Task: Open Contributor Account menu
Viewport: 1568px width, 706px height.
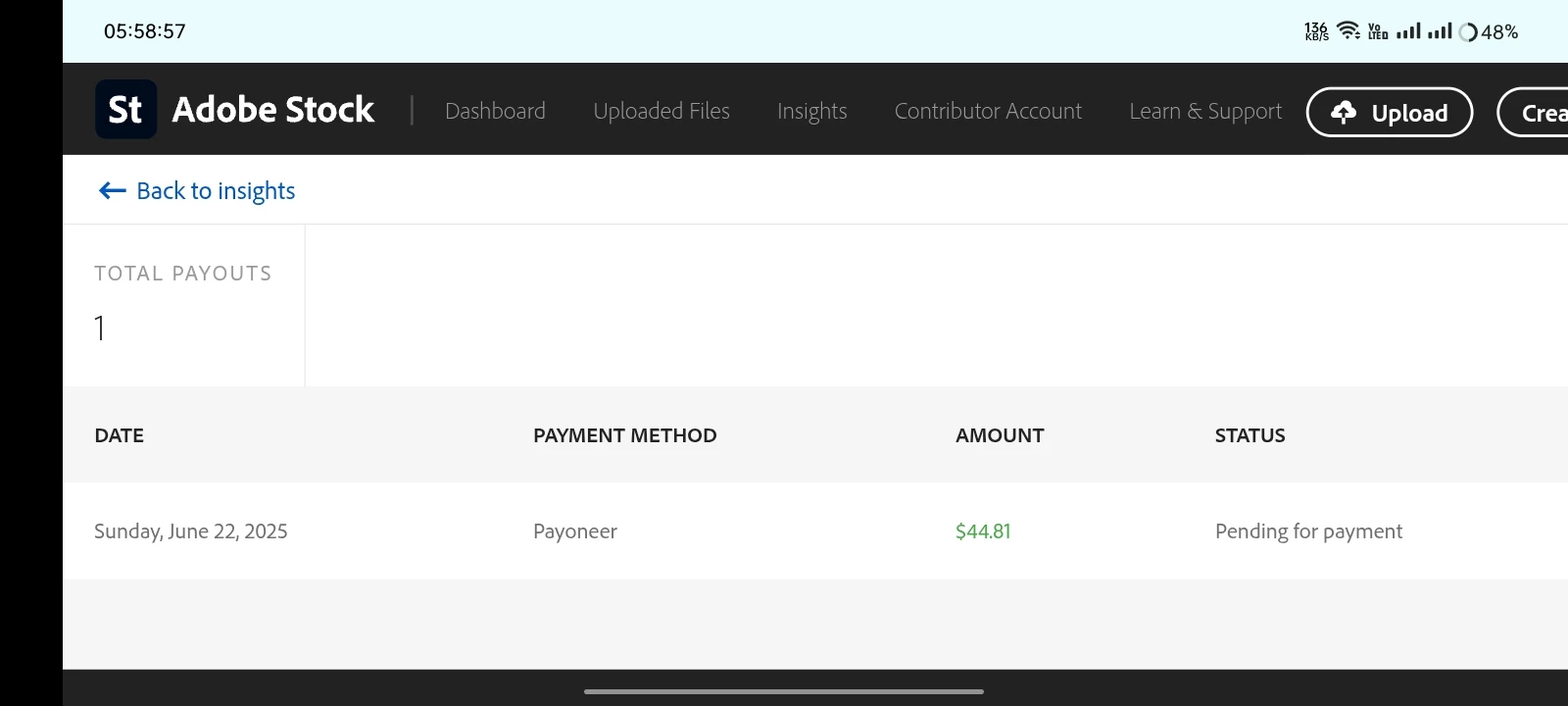Action: point(988,111)
